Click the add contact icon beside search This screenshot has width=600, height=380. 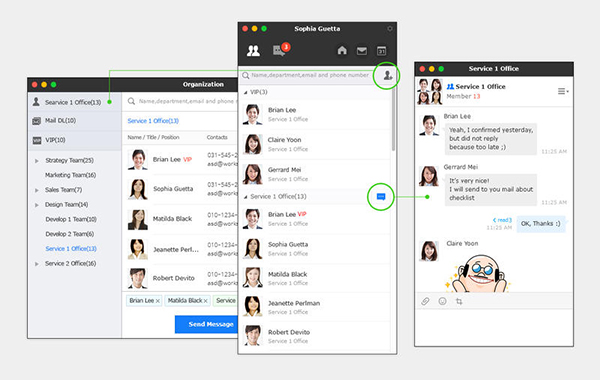pos(388,75)
